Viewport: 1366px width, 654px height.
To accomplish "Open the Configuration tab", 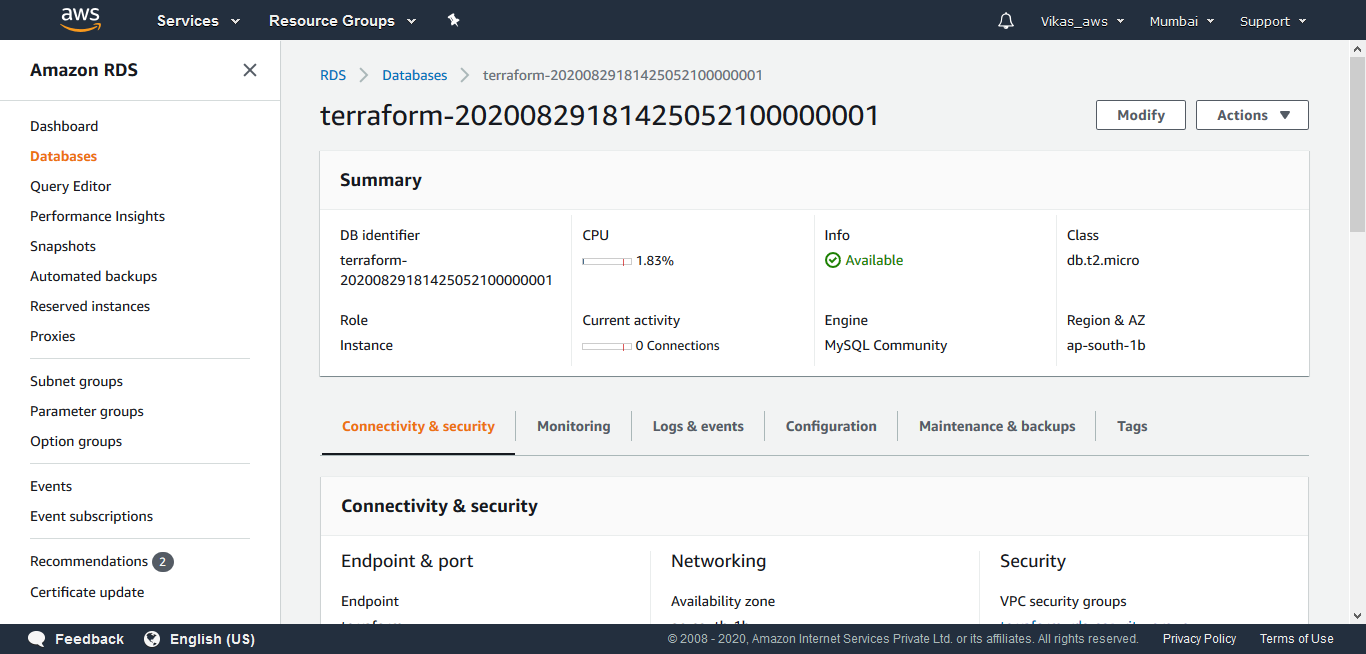I will point(831,426).
